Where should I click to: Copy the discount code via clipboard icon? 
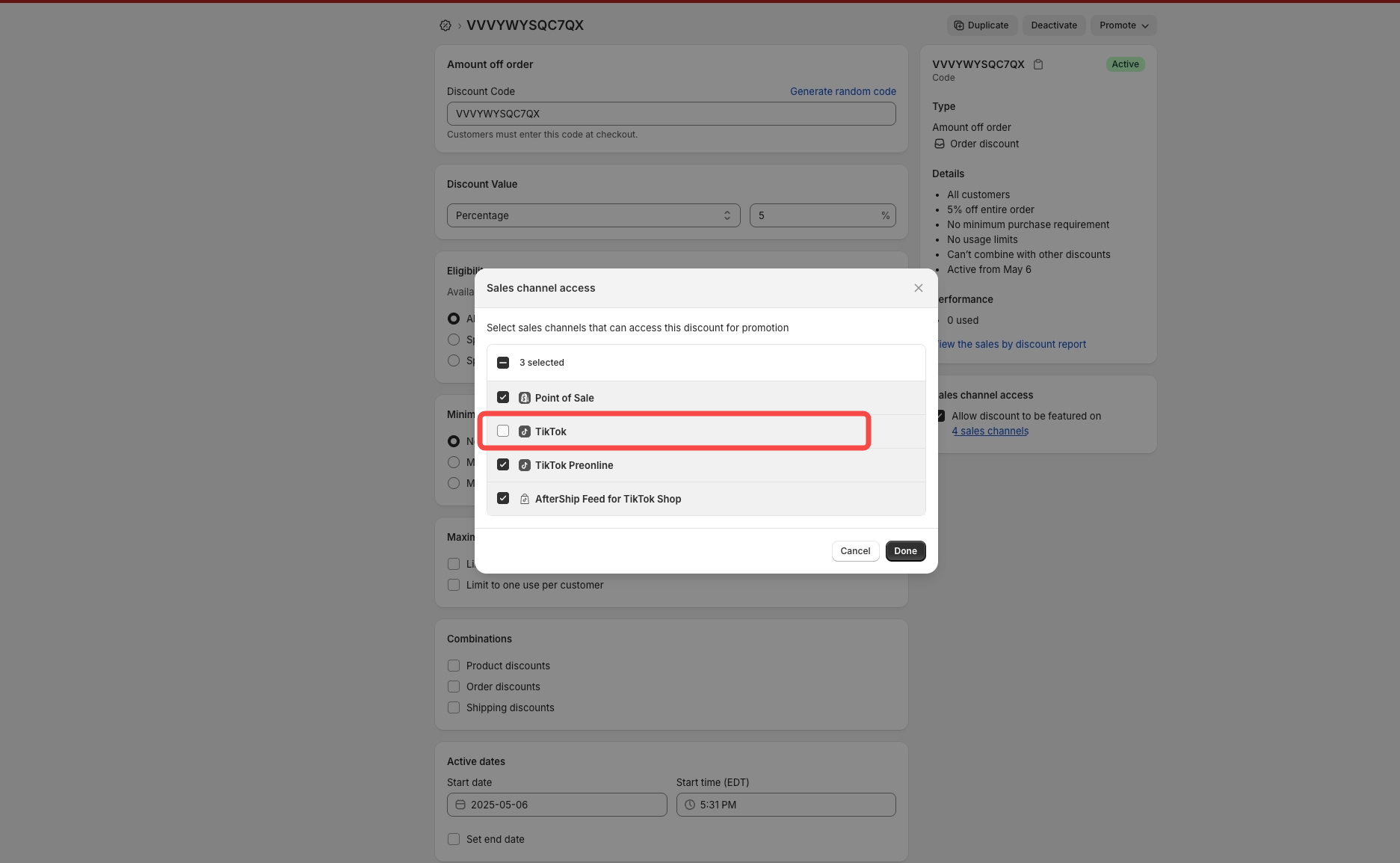[x=1038, y=64]
